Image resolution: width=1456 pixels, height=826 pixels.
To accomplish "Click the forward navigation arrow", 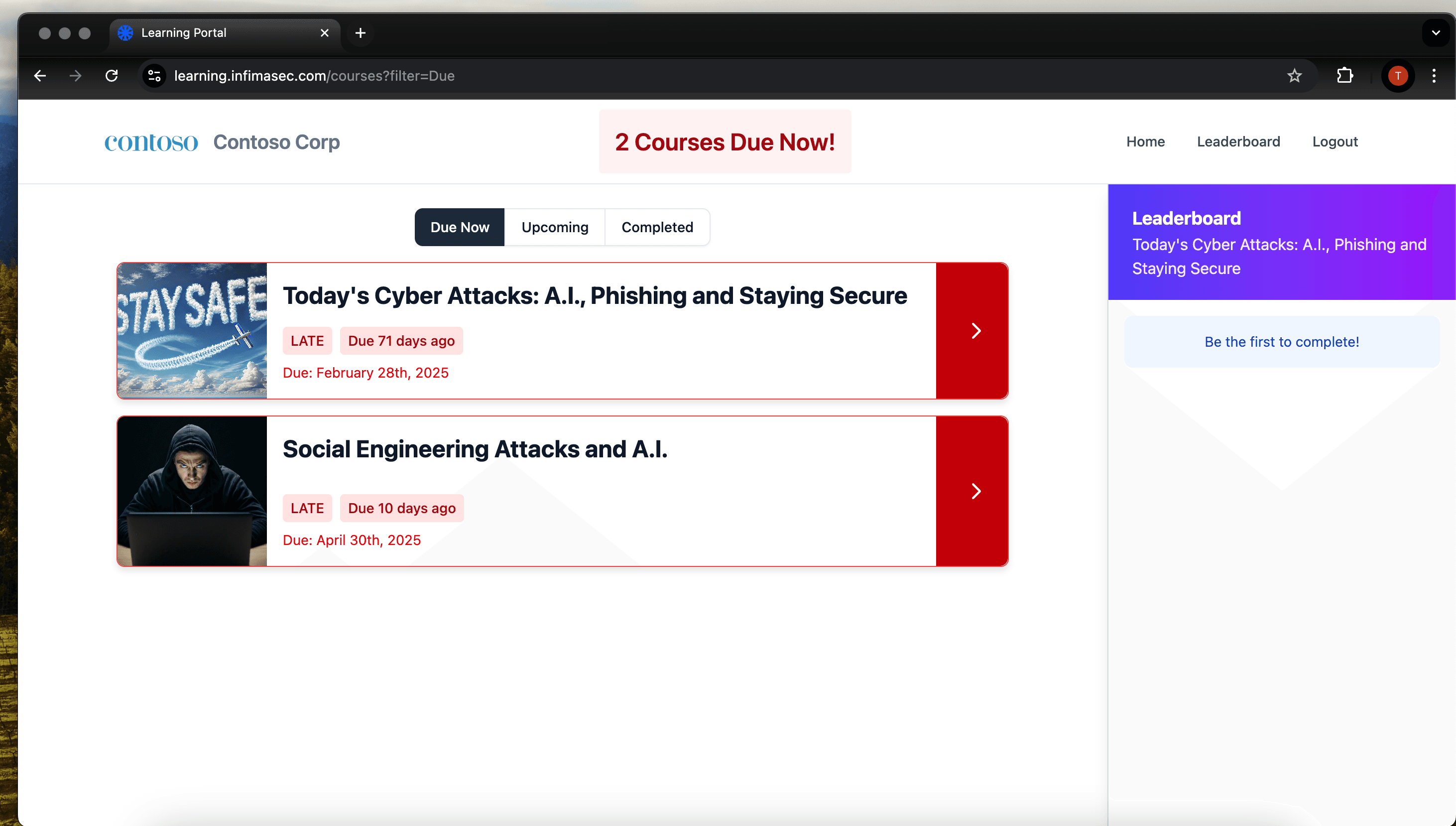I will coord(75,75).
